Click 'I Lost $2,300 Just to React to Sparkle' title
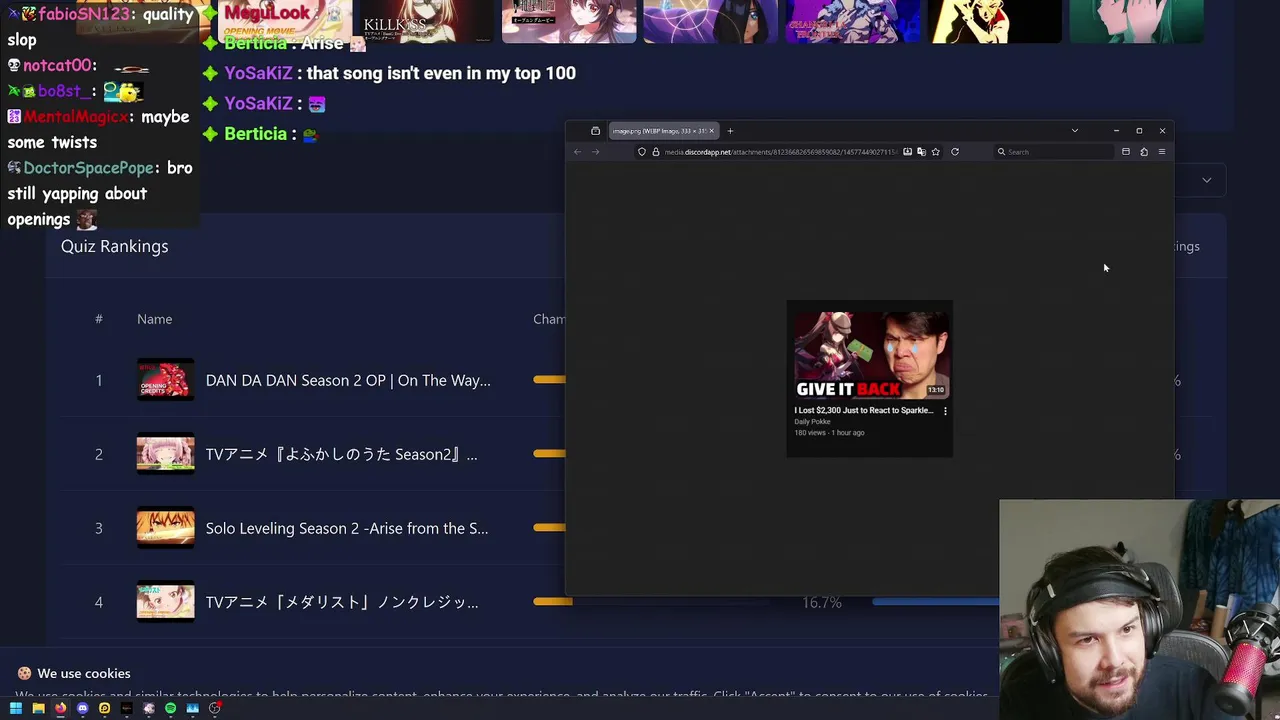Image resolution: width=1280 pixels, height=720 pixels. [864, 410]
